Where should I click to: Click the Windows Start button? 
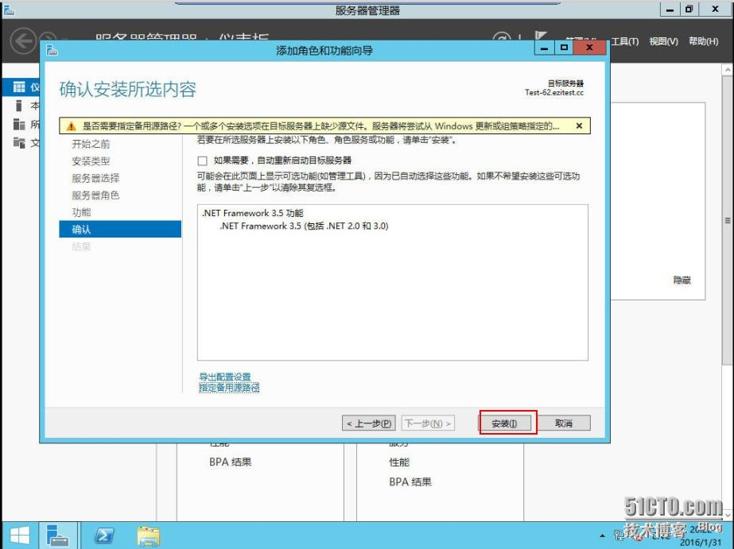coord(16,534)
